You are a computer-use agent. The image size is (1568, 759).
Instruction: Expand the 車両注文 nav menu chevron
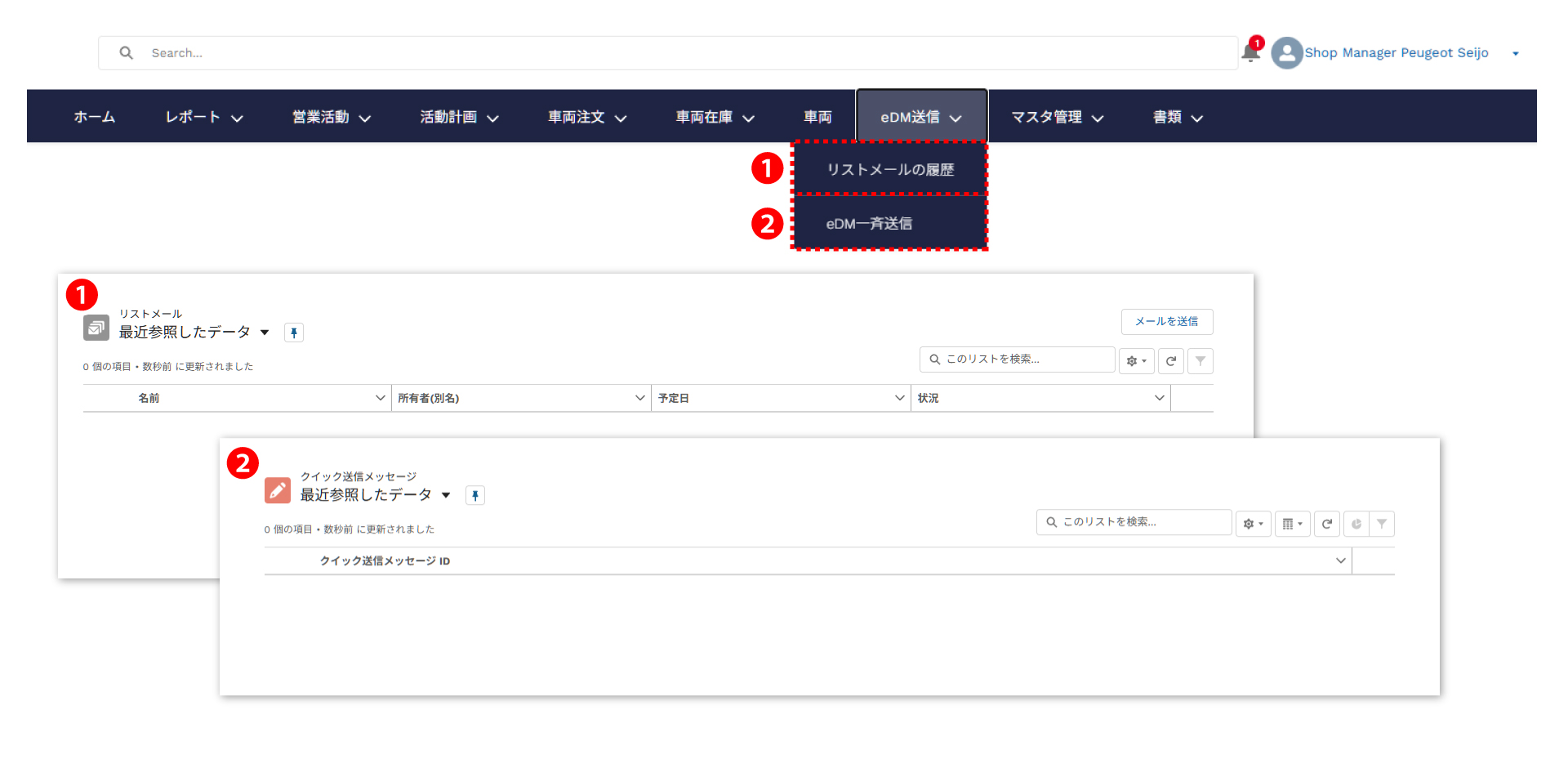click(x=621, y=118)
